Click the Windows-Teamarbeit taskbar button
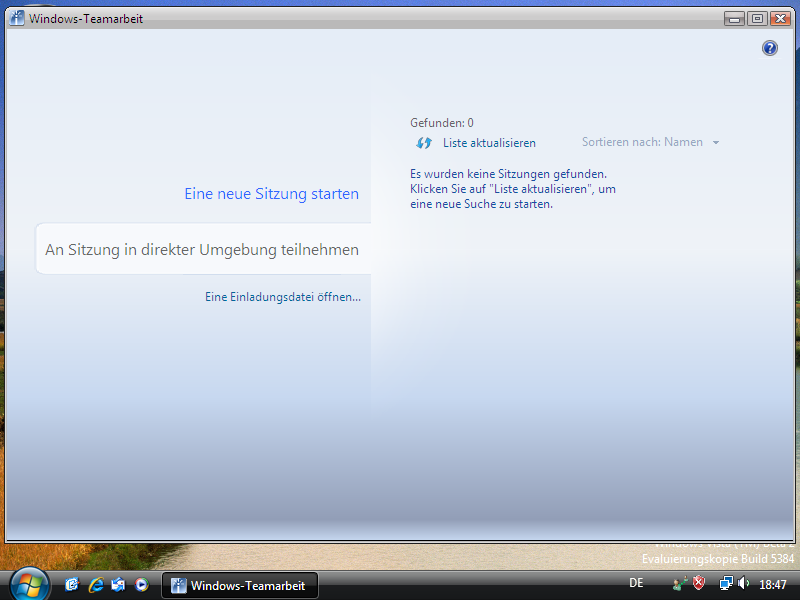The image size is (800, 600). pyautogui.click(x=239, y=585)
